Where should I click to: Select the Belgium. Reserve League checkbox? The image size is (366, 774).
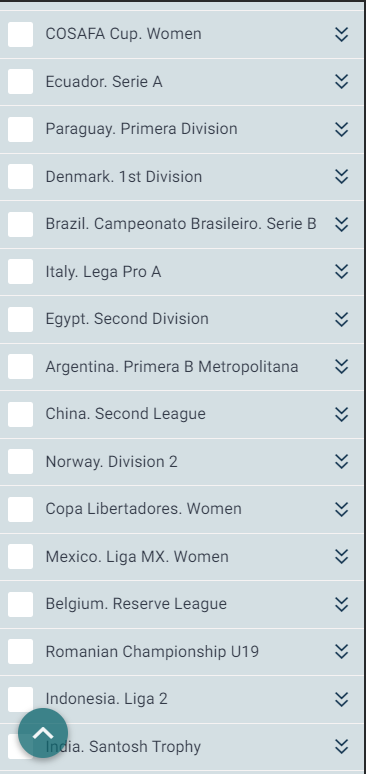[20, 604]
